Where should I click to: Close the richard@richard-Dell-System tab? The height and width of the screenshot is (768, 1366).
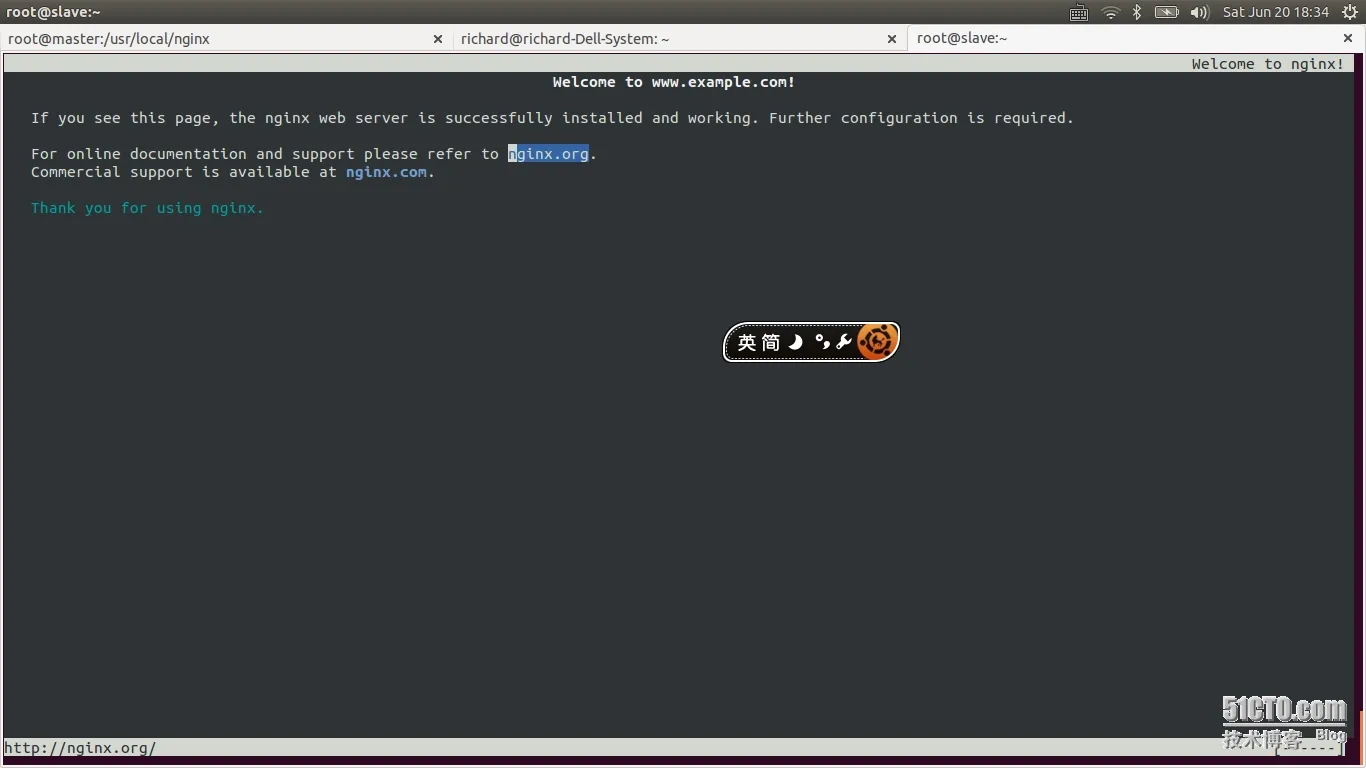[x=892, y=39]
